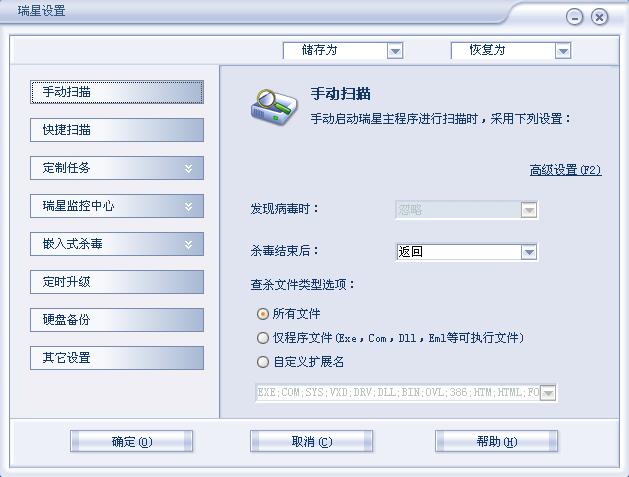Open the custom extensions list dropdown arrow
This screenshot has height=477, width=629.
point(548,393)
